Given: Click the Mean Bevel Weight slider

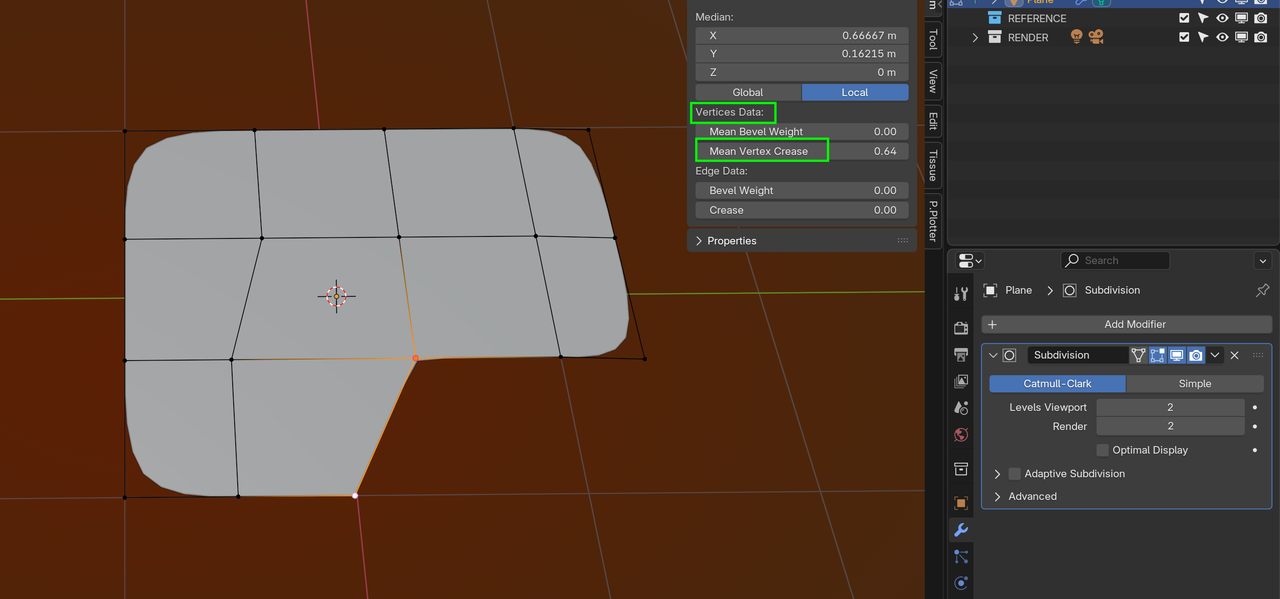Looking at the screenshot, I should pos(802,131).
